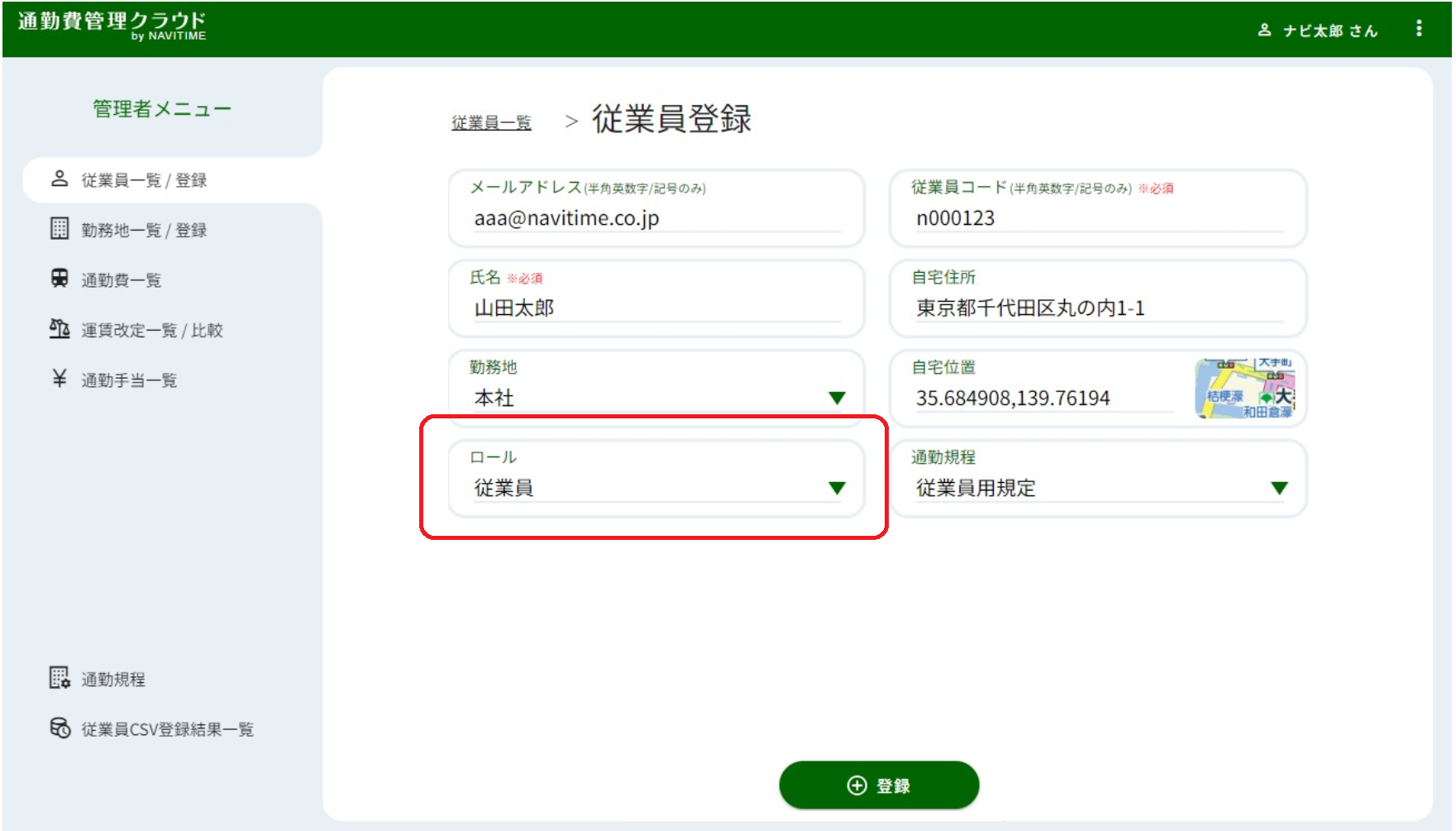Image resolution: width=1456 pixels, height=831 pixels.
Task: Click the scales icon beside 運賃改定一覧 / 比較
Action: pos(60,328)
